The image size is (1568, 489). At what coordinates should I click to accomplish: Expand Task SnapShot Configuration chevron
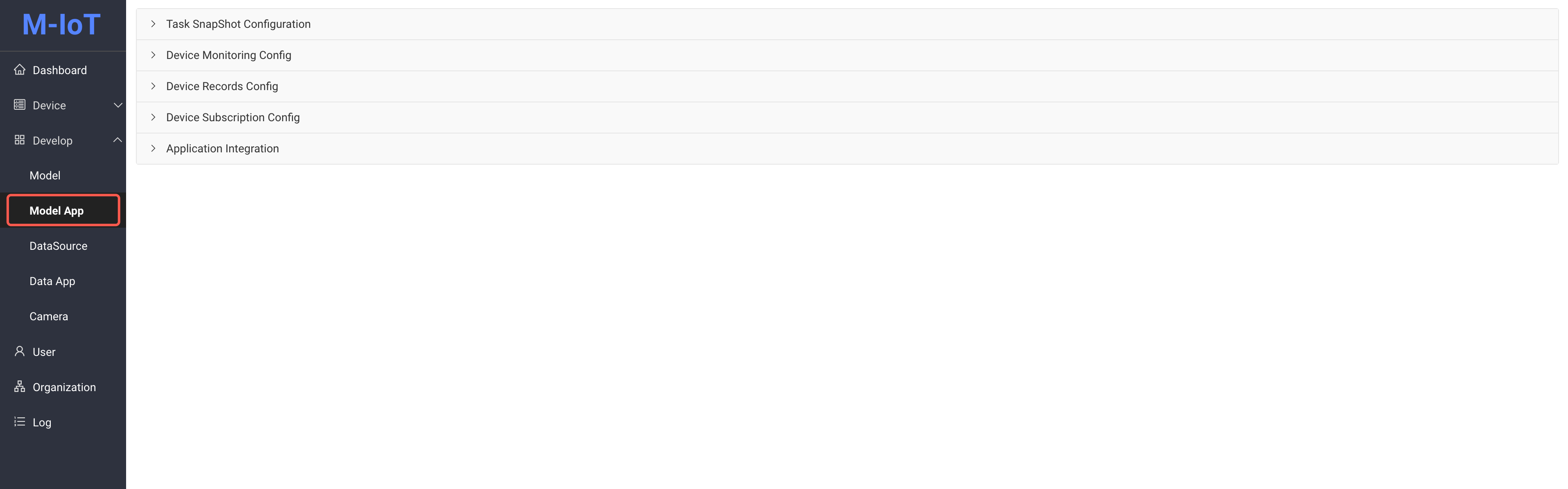tap(154, 24)
